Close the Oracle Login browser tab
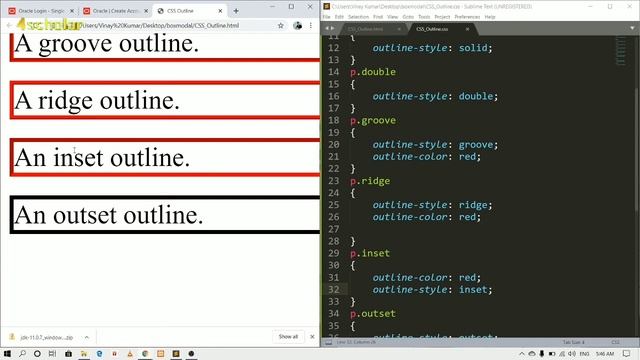 [x=72, y=11]
